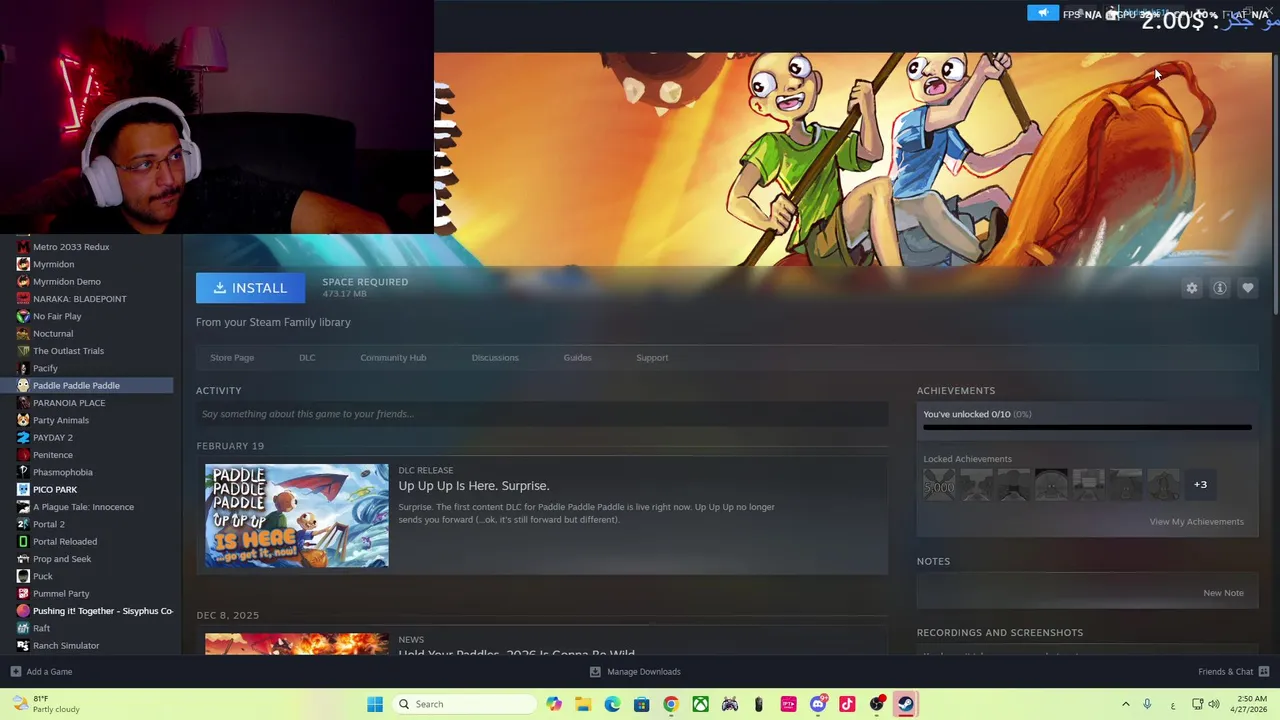
Task: Add game to favorites with heart icon
Action: pyautogui.click(x=1248, y=288)
